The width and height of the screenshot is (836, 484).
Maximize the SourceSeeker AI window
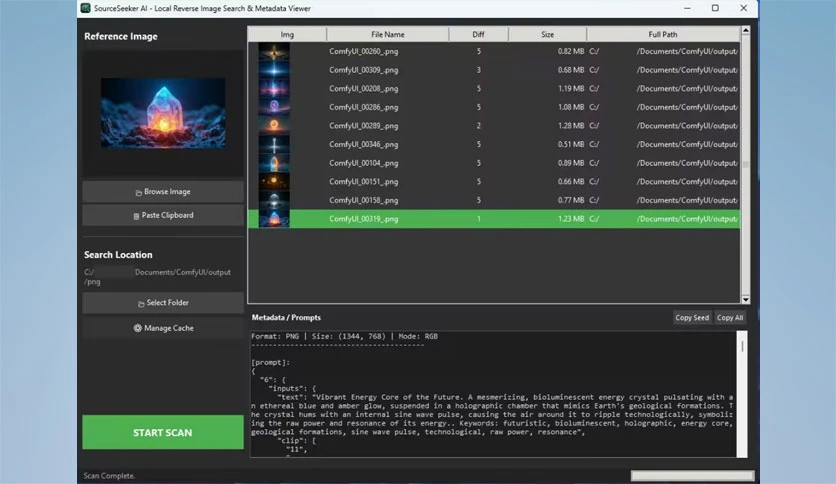click(x=715, y=8)
